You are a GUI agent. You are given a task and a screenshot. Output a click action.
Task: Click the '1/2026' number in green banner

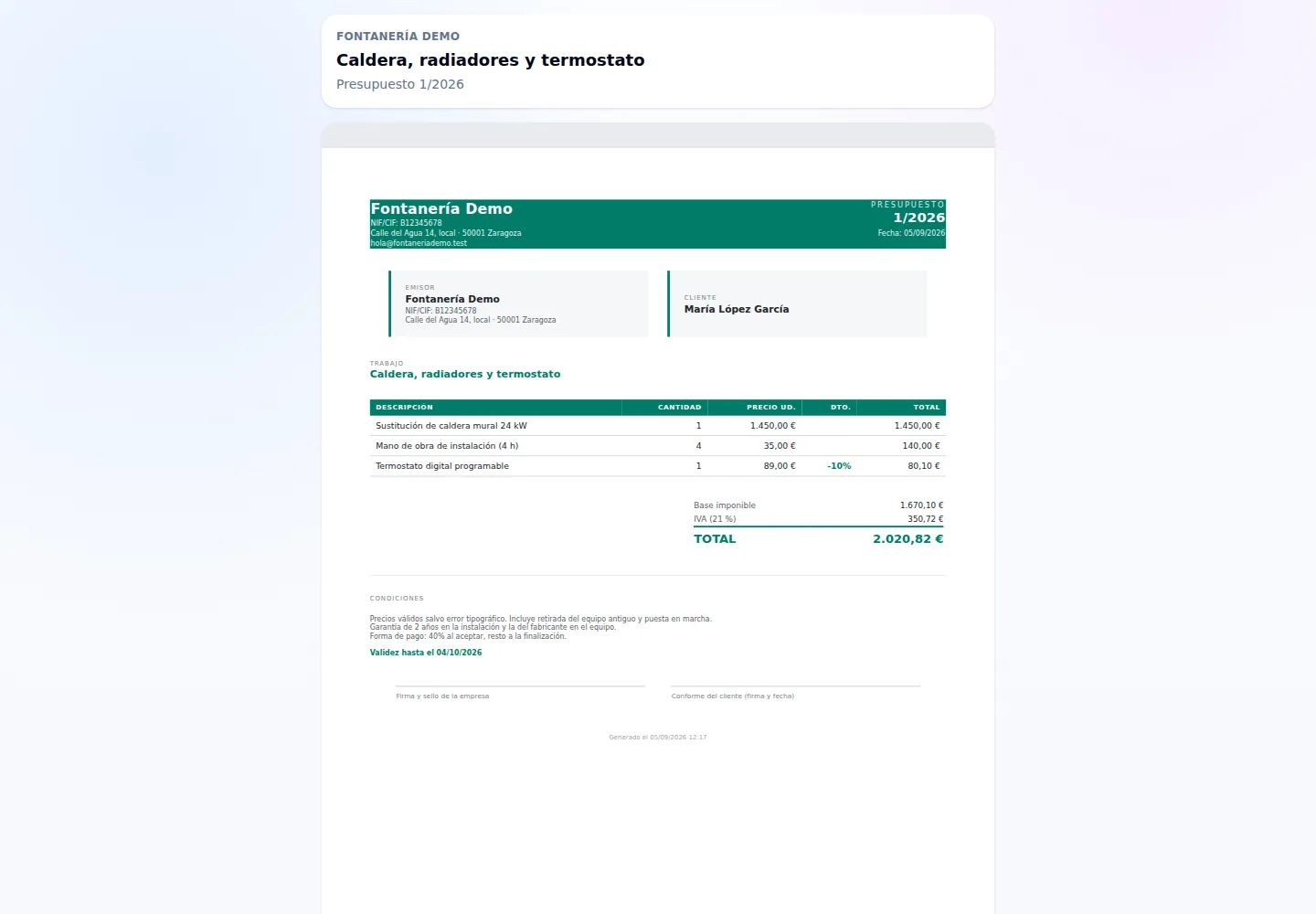pyautogui.click(x=919, y=218)
